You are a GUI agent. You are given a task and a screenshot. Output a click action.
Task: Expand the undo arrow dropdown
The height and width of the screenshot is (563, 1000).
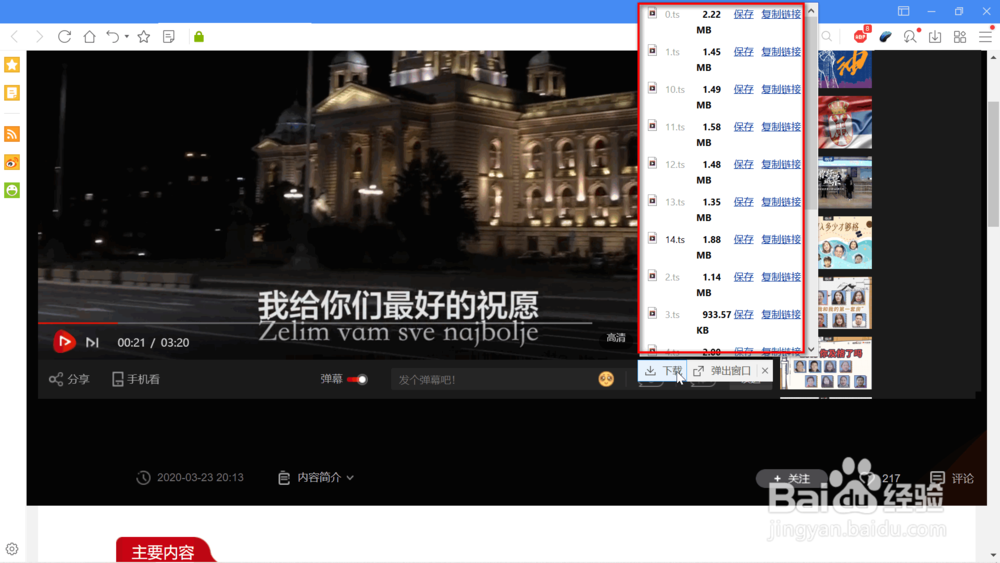126,37
